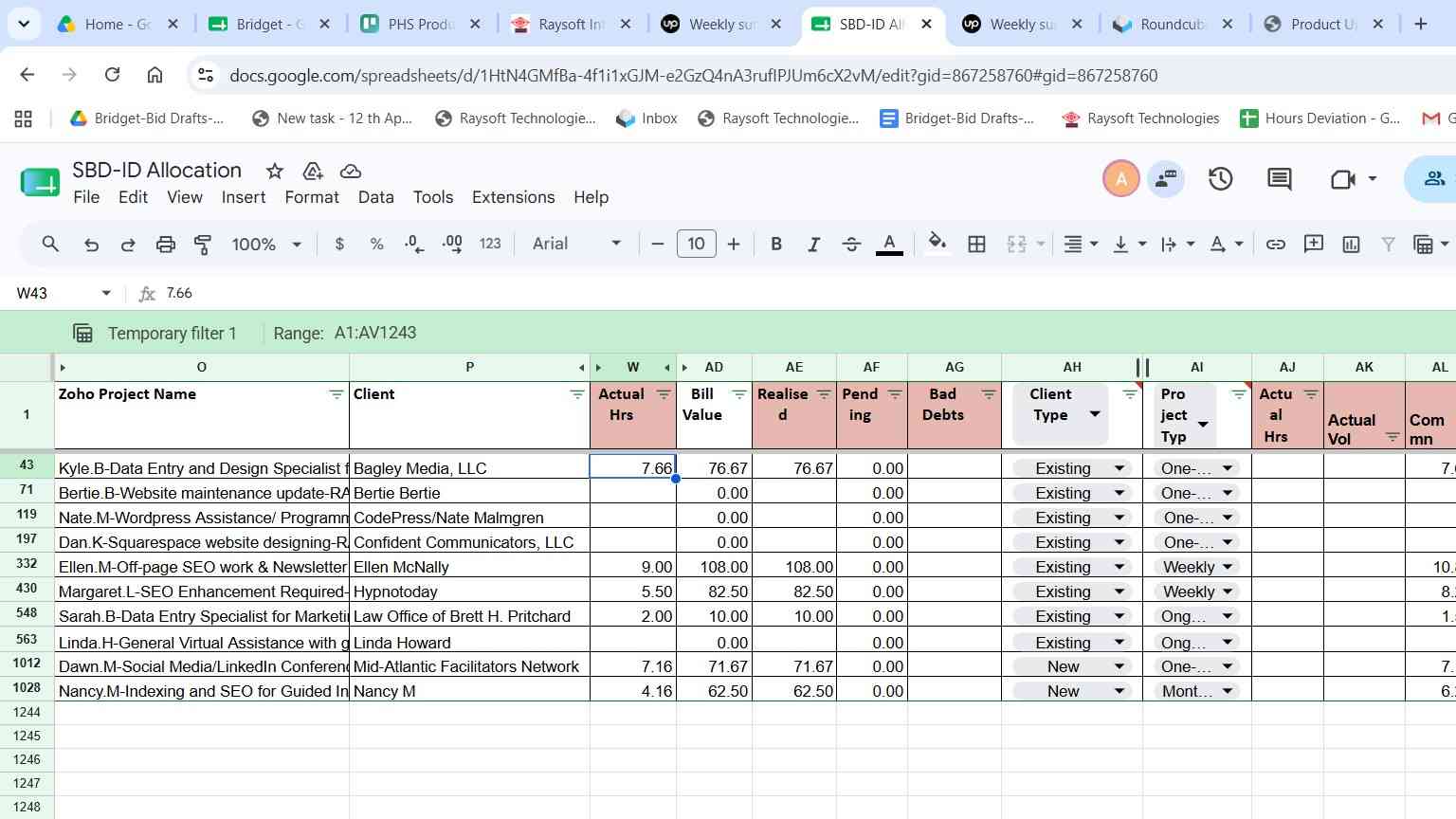
Task: Click the paint format roller icon
Action: [x=203, y=245]
